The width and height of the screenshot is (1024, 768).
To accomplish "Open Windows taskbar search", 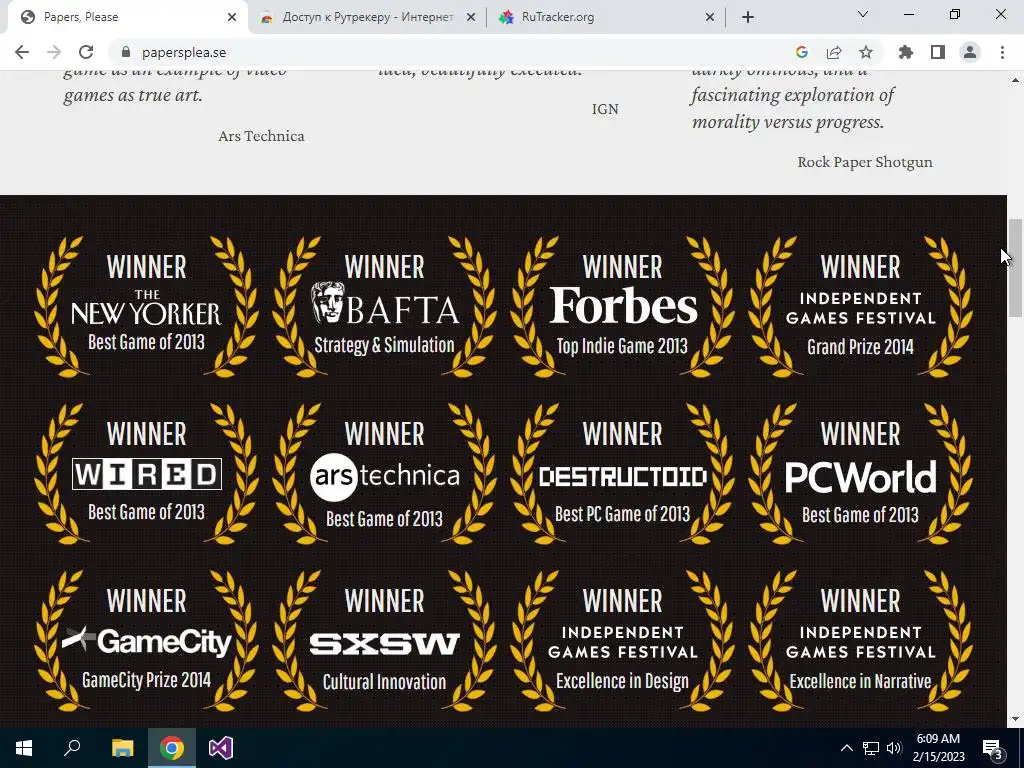I will (x=72, y=748).
